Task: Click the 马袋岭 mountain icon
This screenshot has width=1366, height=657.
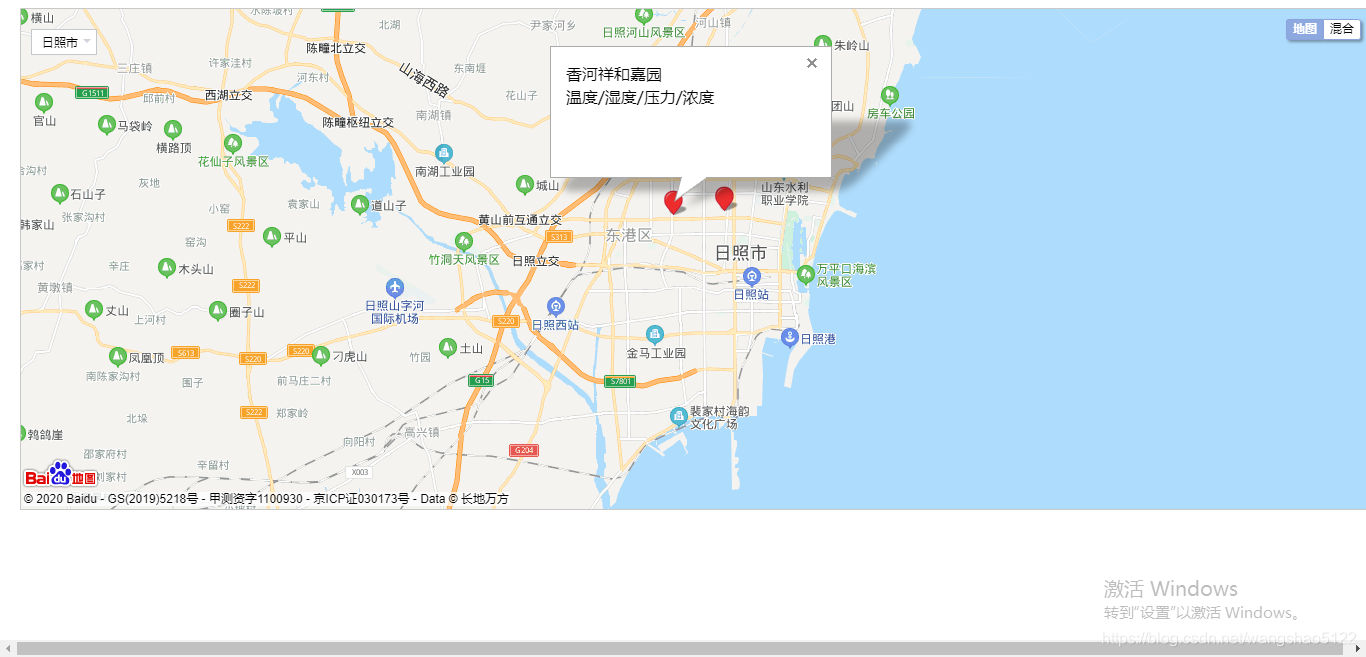Action: (107, 124)
